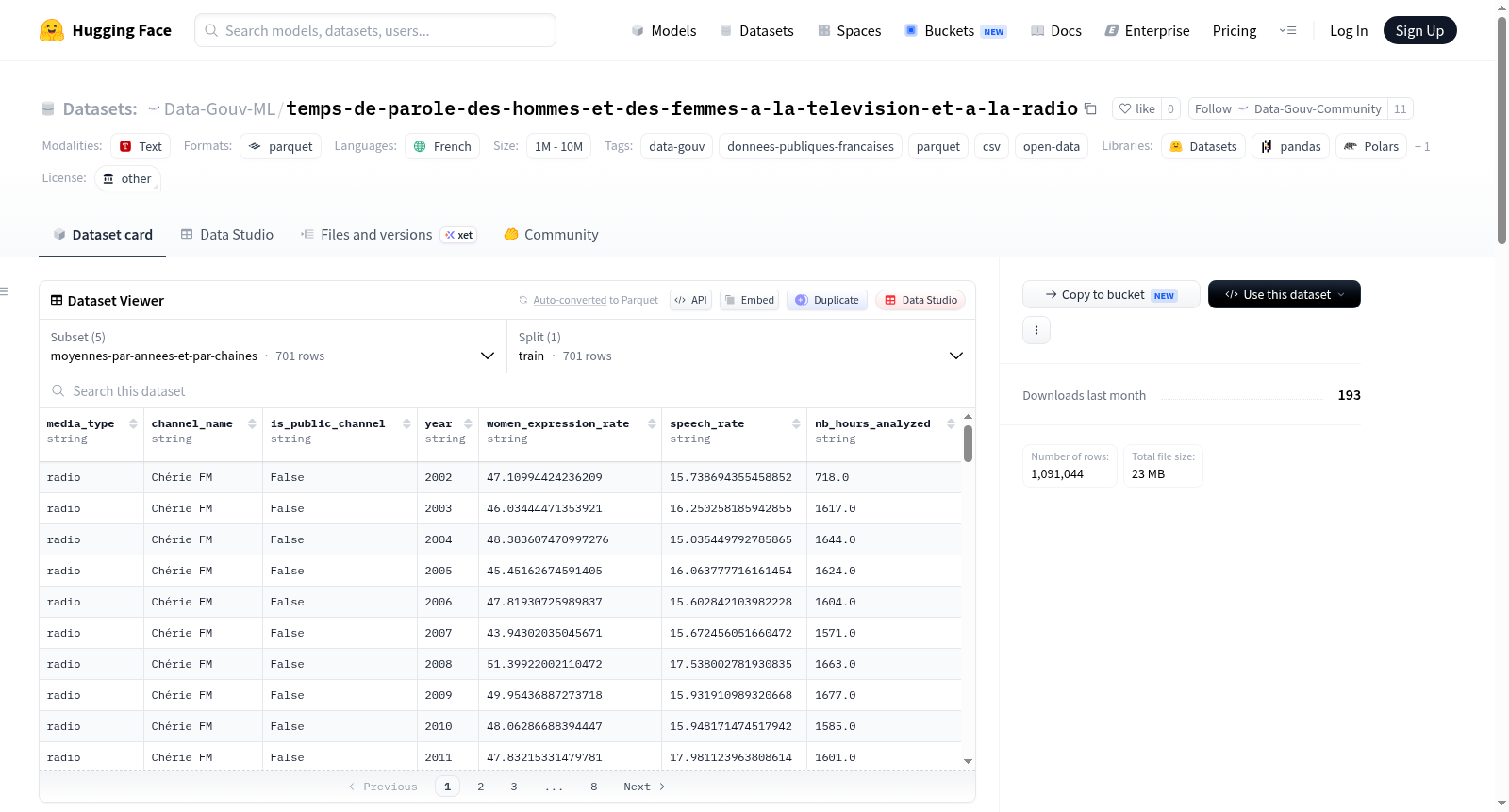Image resolution: width=1509 pixels, height=812 pixels.
Task: Expand the Subset selector dropdown
Action: pyautogui.click(x=273, y=346)
